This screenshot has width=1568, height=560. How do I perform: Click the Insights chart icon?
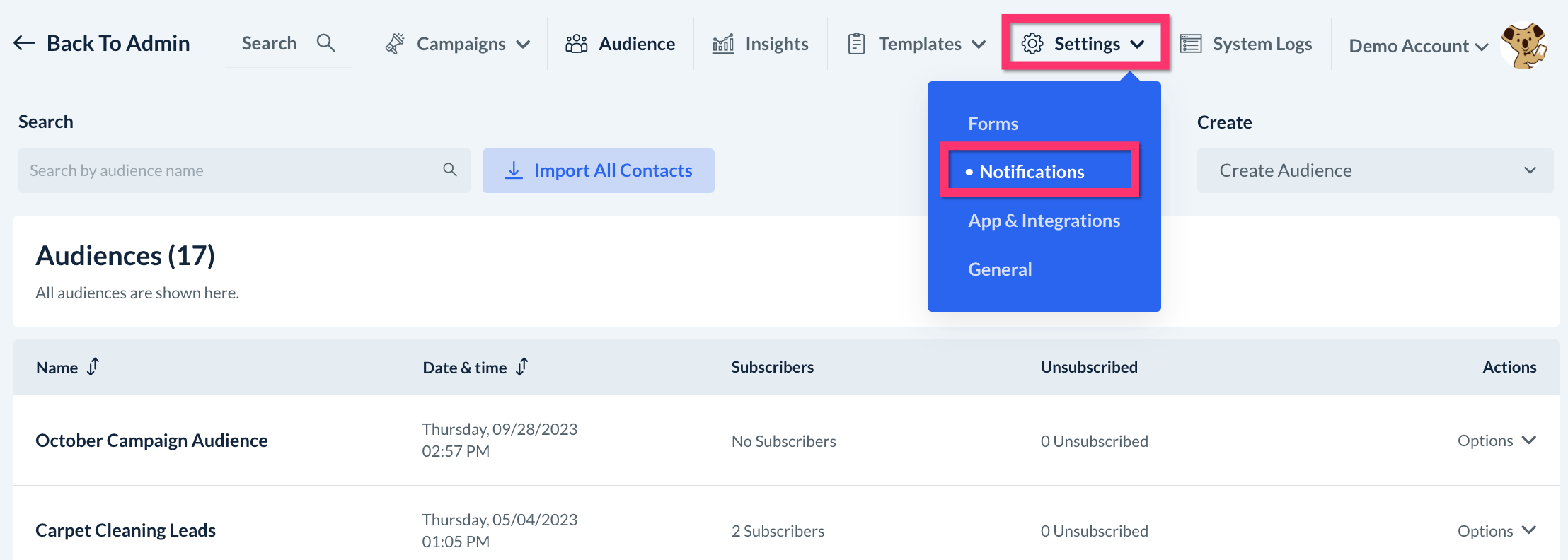pos(723,44)
